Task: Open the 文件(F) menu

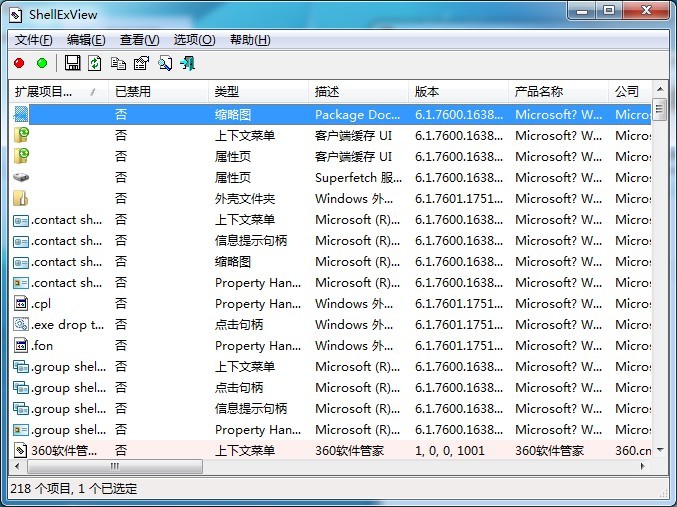Action: tap(33, 40)
